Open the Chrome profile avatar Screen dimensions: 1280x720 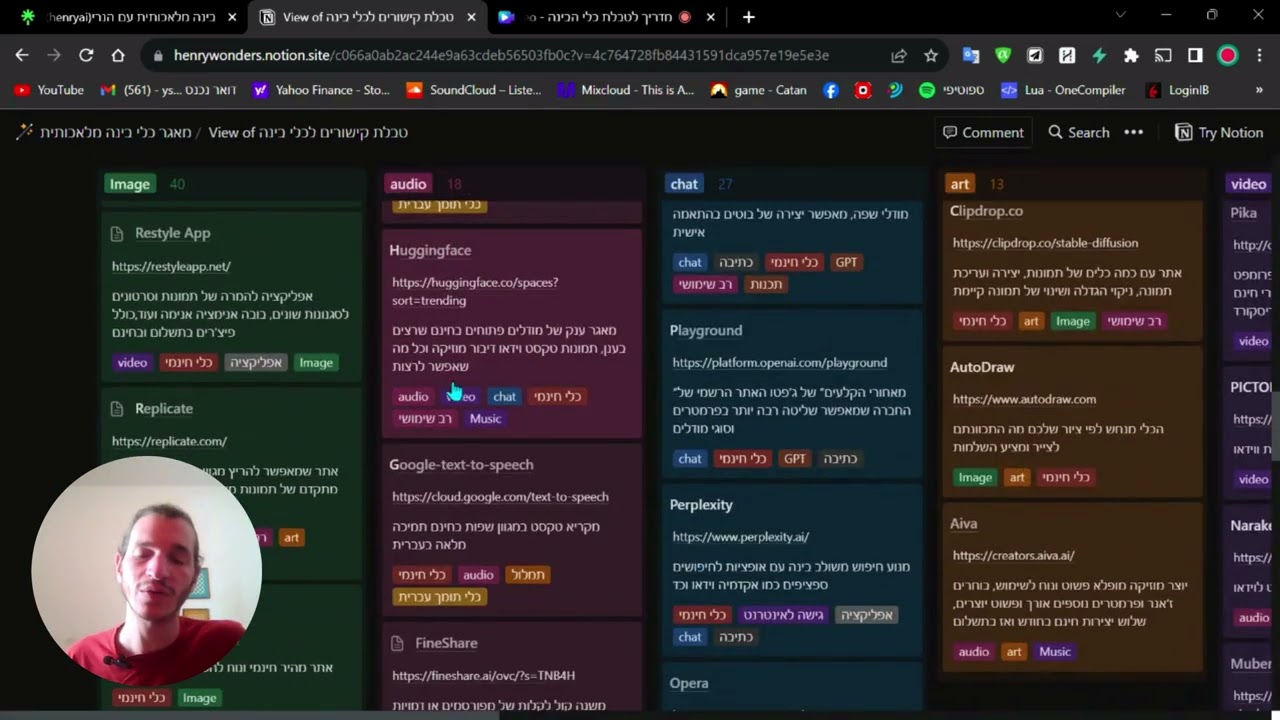point(1228,55)
